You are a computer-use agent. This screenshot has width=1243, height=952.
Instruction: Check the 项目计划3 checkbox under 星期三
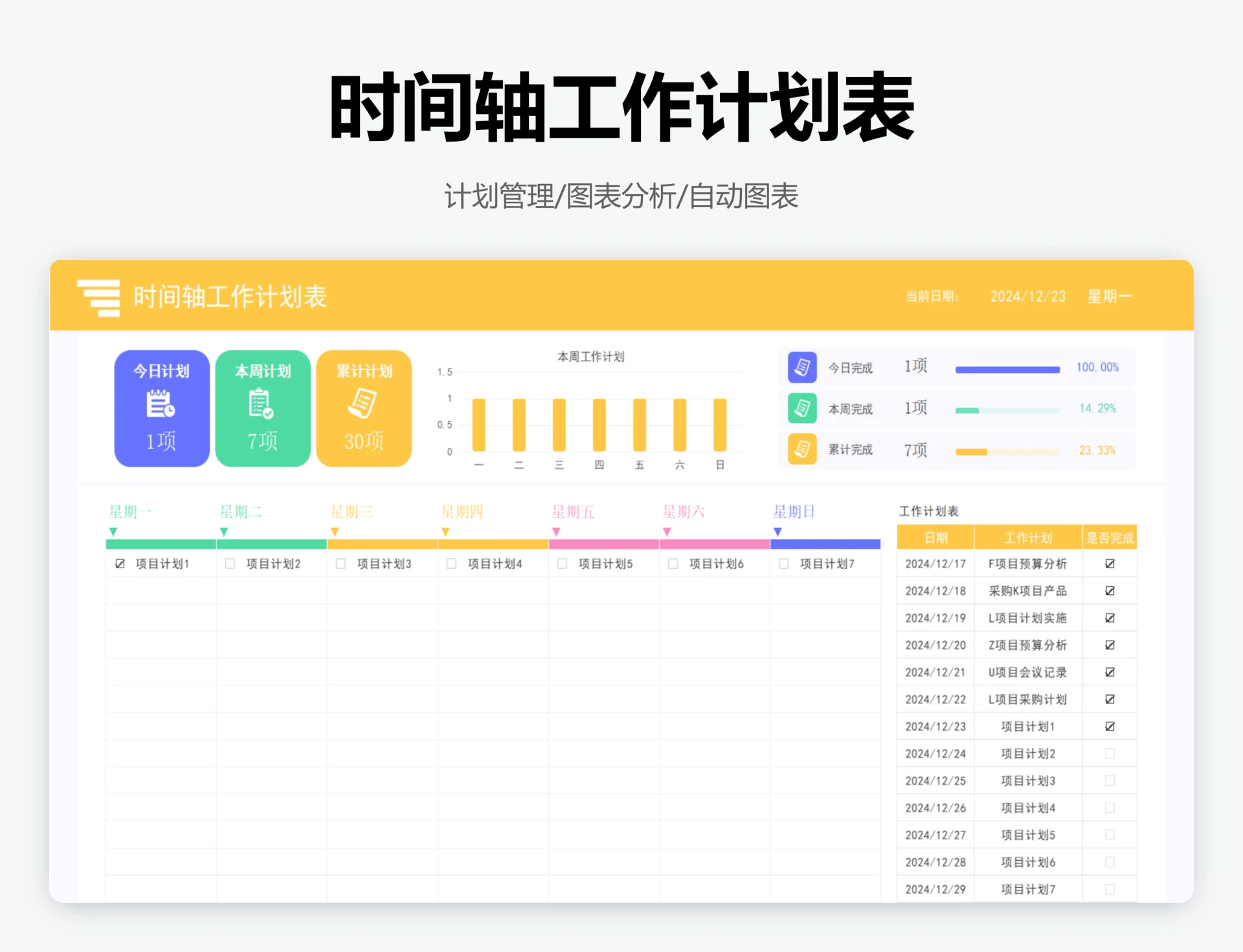340,563
